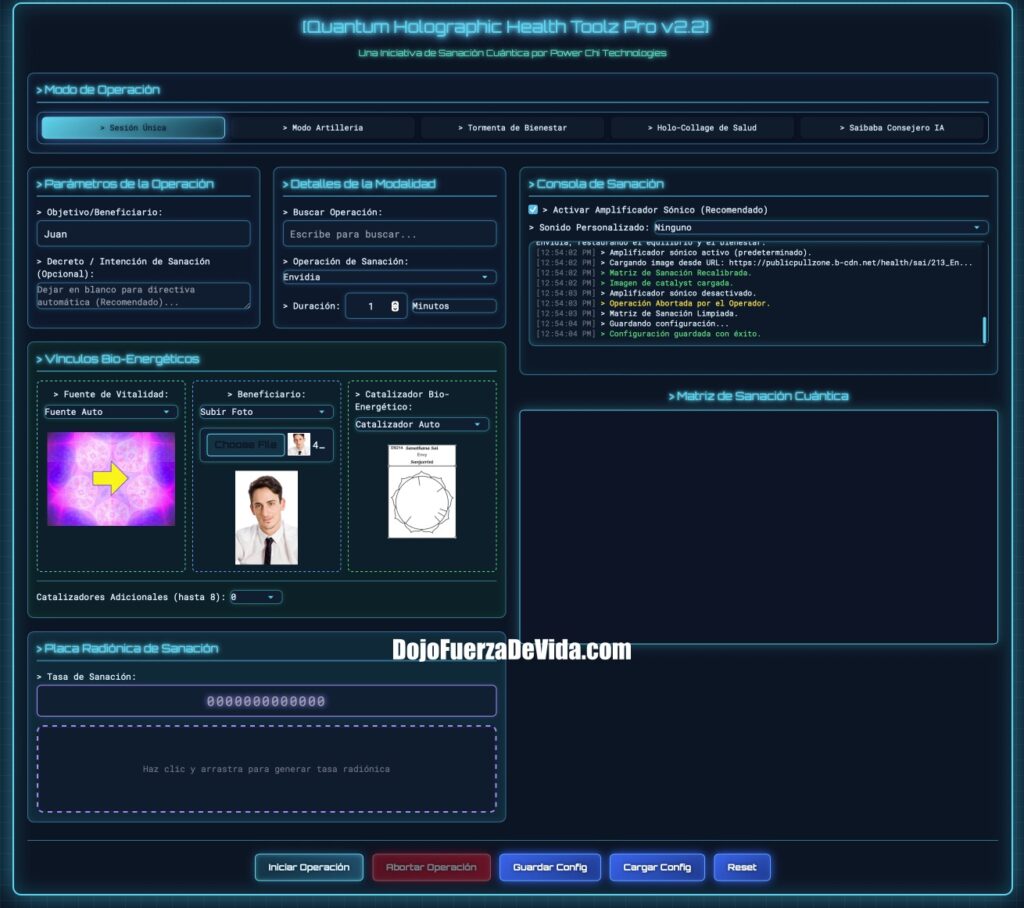
Task: Click the log line 'Imagen de catalyst cargada.'
Action: coord(634,283)
